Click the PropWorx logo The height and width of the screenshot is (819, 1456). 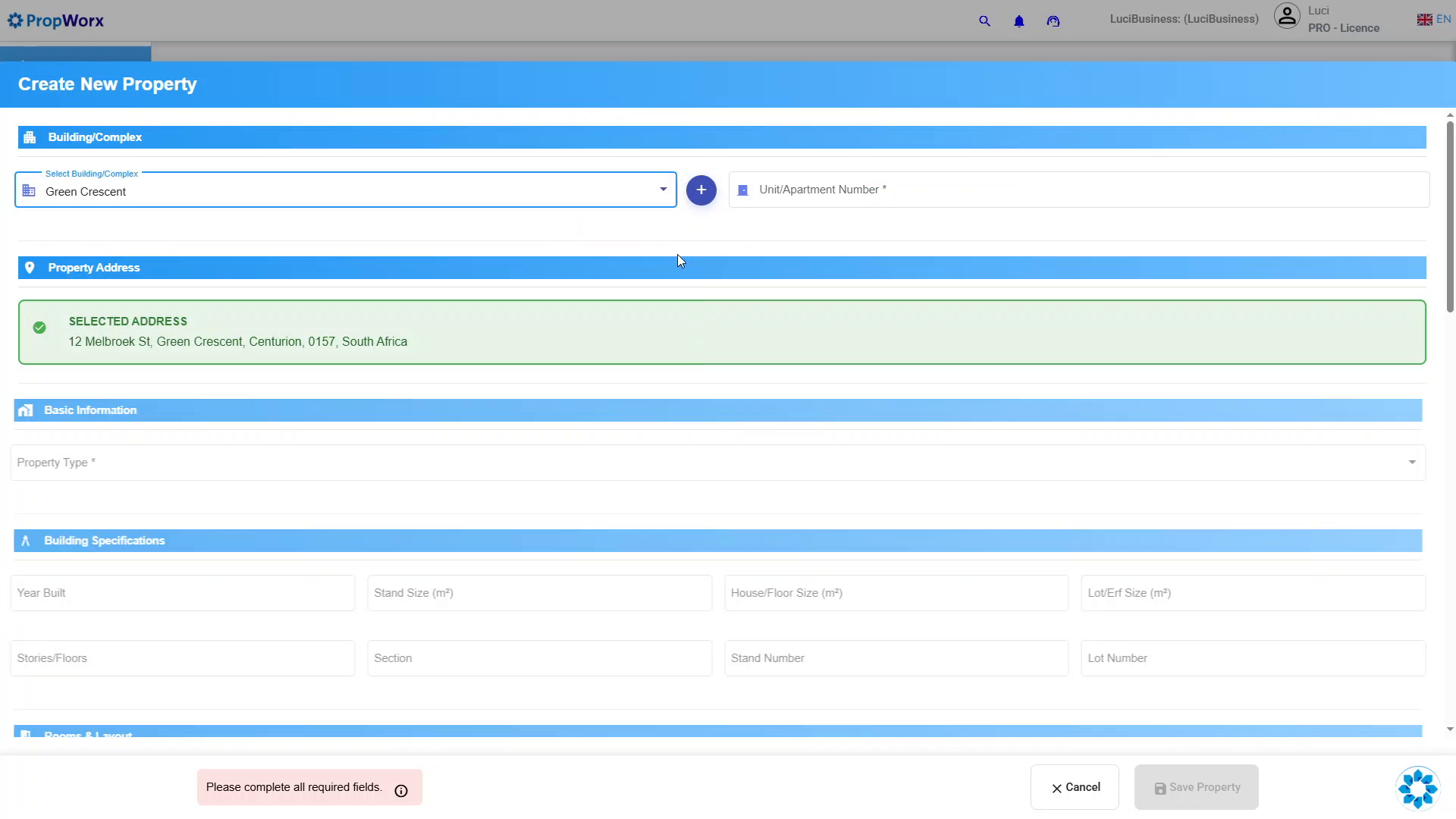pos(55,20)
